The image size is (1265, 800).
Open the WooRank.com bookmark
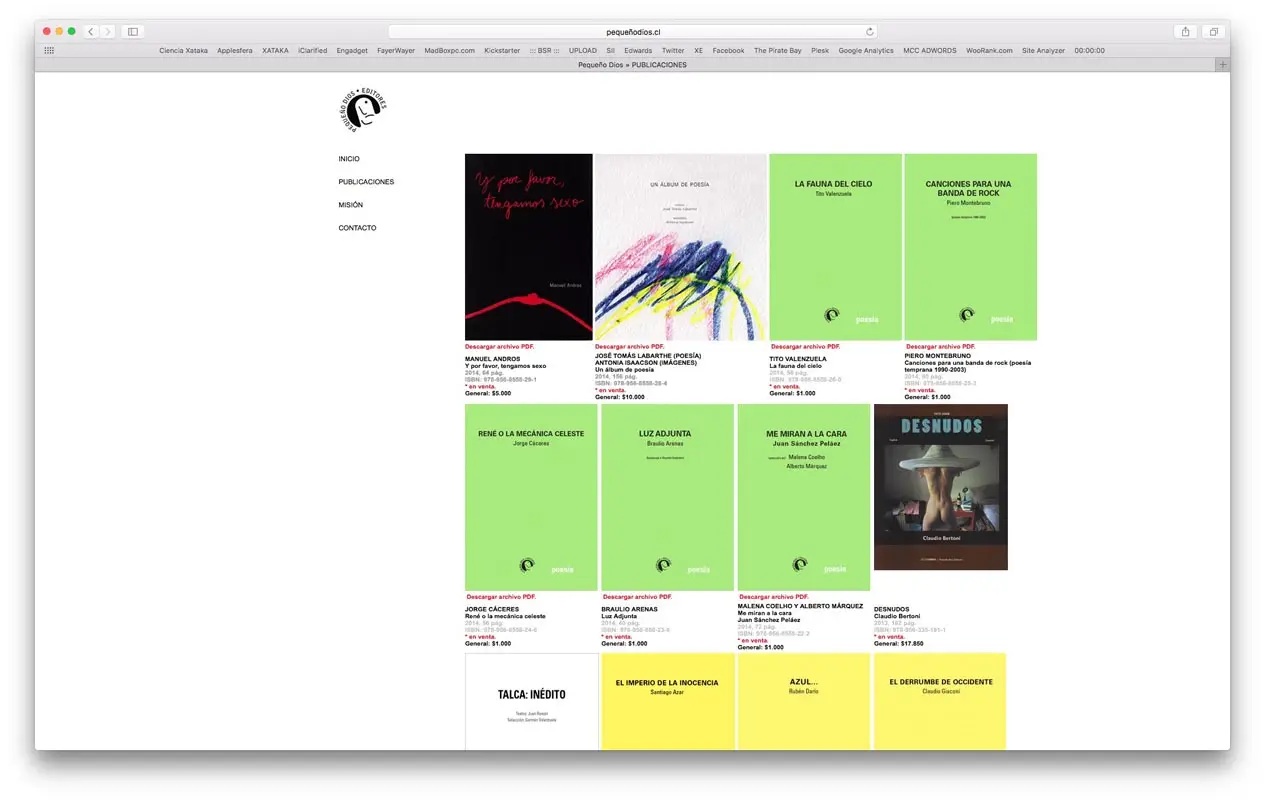pos(989,50)
